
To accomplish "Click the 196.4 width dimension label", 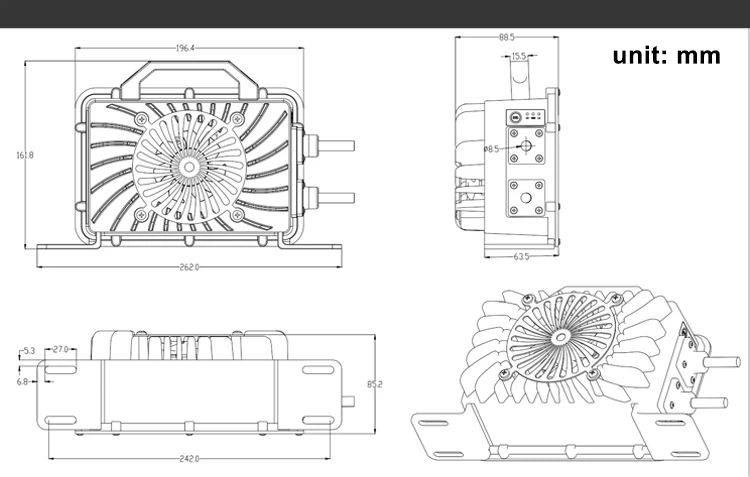I will point(186,48).
